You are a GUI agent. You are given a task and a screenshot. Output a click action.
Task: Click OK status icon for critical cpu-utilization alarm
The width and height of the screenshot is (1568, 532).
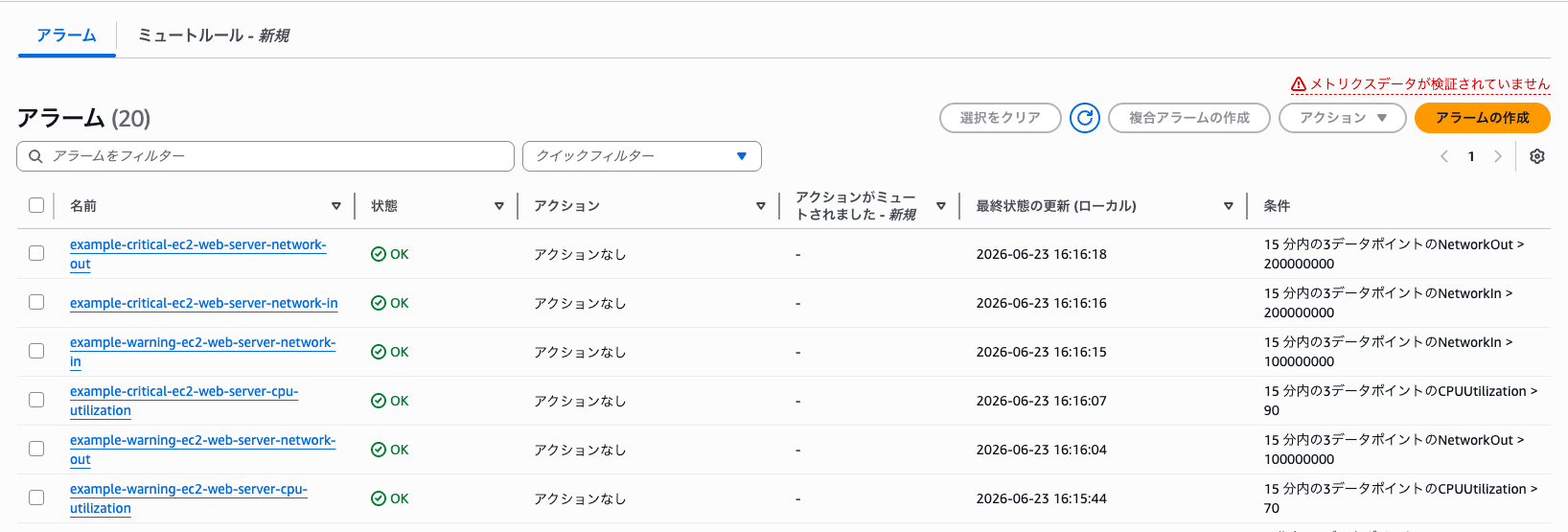379,401
